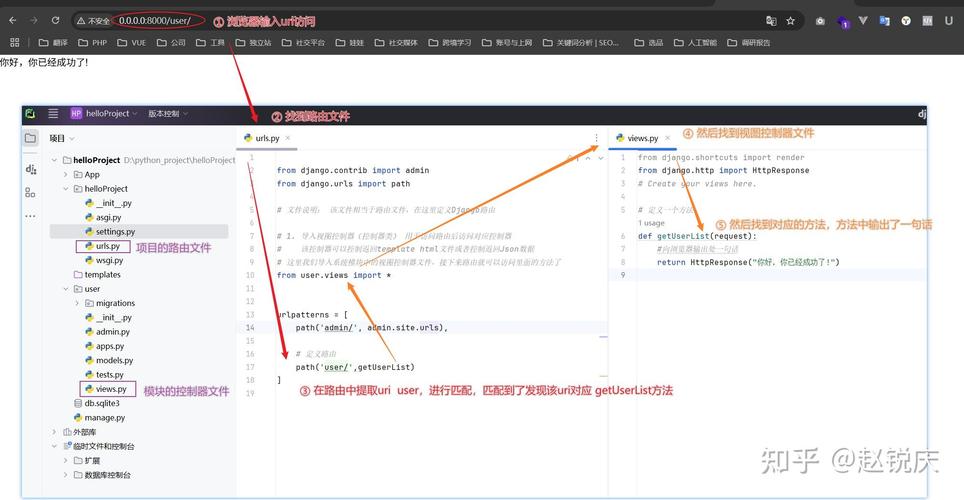This screenshot has width=964, height=500.
Task: Open the 工具 bookmarks folder
Action: tap(210, 42)
